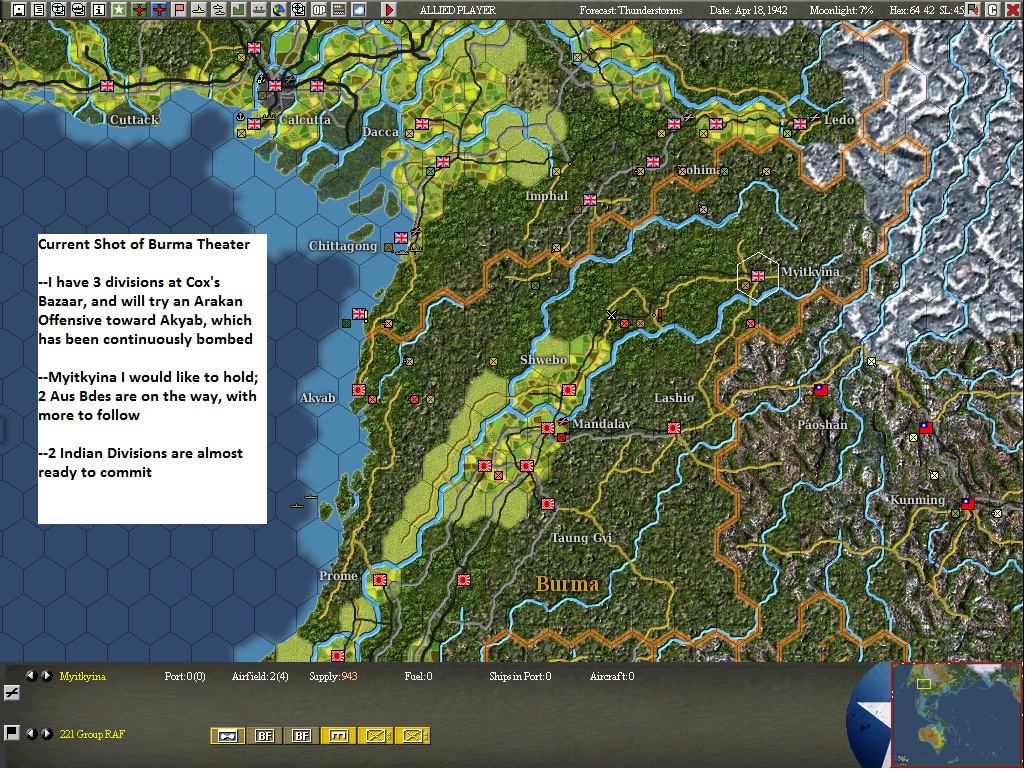Select the orange flag toolbar icon
The image size is (1028, 772).
[x=179, y=10]
